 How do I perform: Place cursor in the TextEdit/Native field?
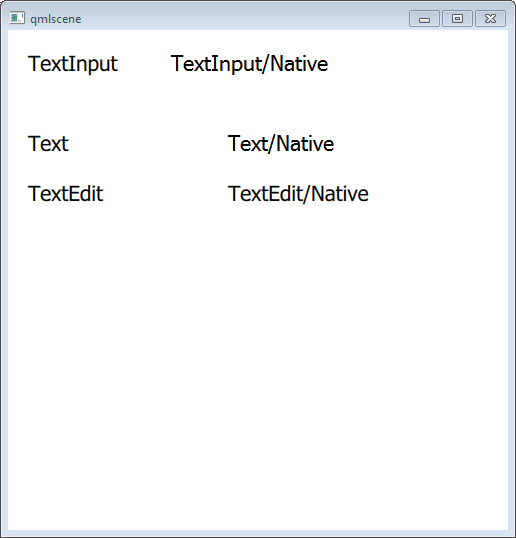tap(298, 194)
